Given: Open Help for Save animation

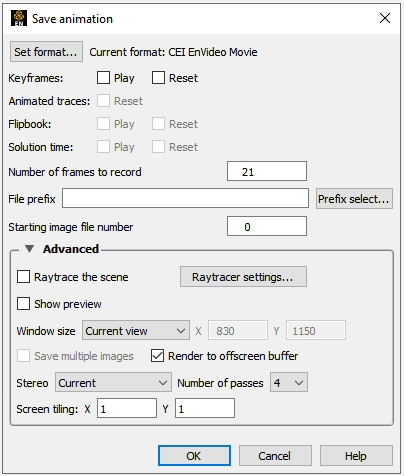Looking at the screenshot, I should (x=356, y=456).
